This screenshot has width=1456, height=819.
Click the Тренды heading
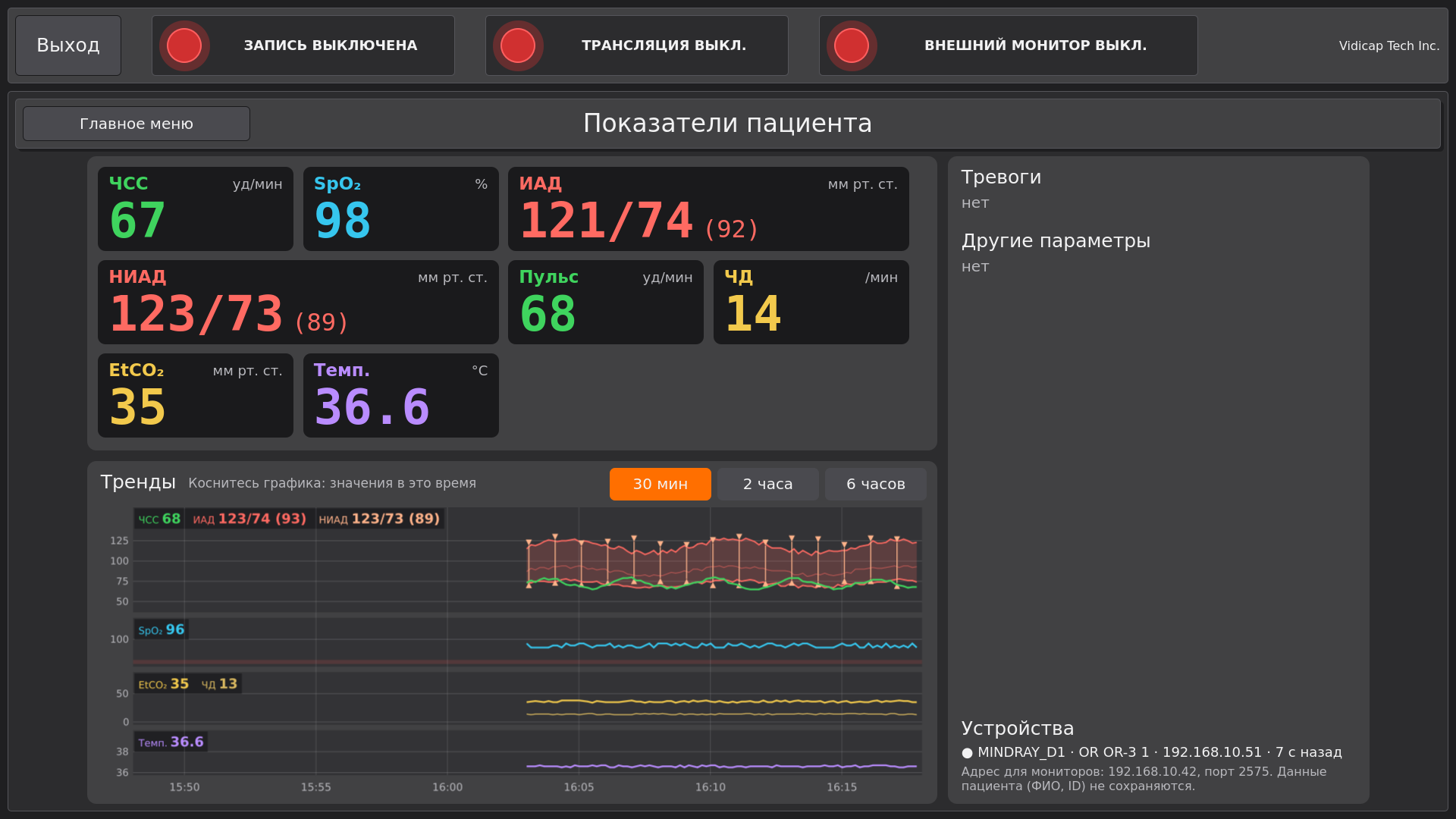pos(138,482)
